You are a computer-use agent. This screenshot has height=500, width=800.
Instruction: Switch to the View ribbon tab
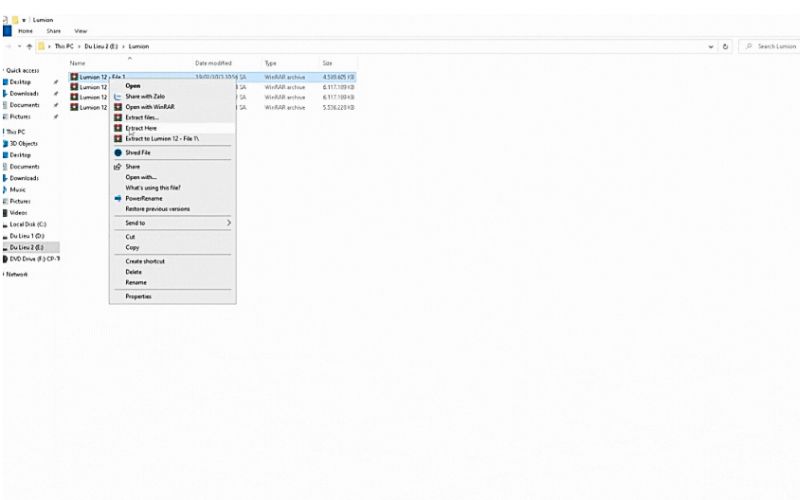coord(81,31)
